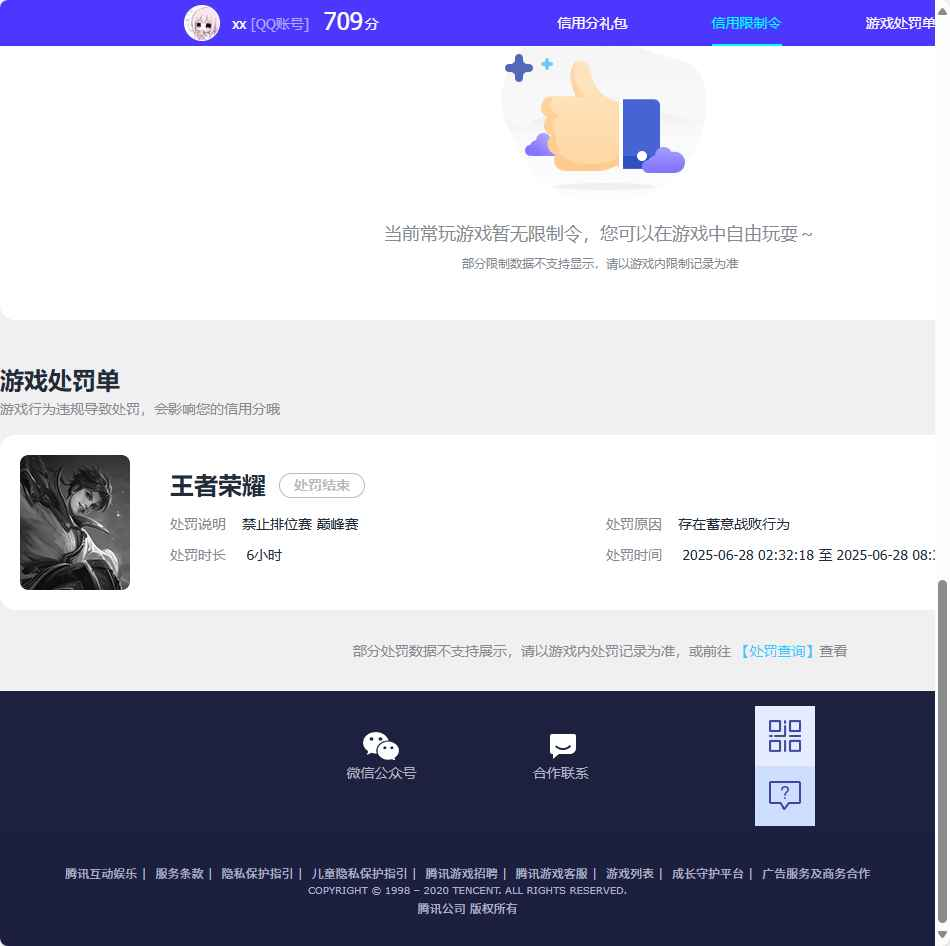Viewport: 950px width, 946px height.
Task: Open the 广告服务及商务合作 footer link
Action: [815, 873]
